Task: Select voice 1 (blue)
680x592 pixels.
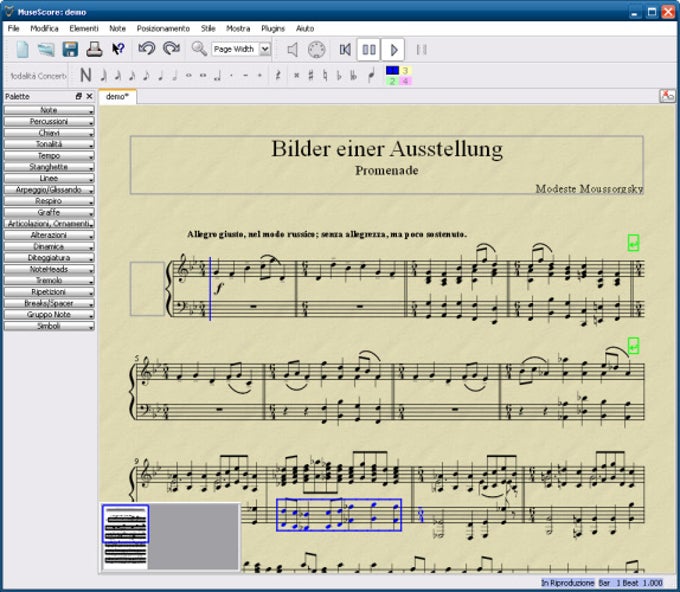Action: click(392, 70)
